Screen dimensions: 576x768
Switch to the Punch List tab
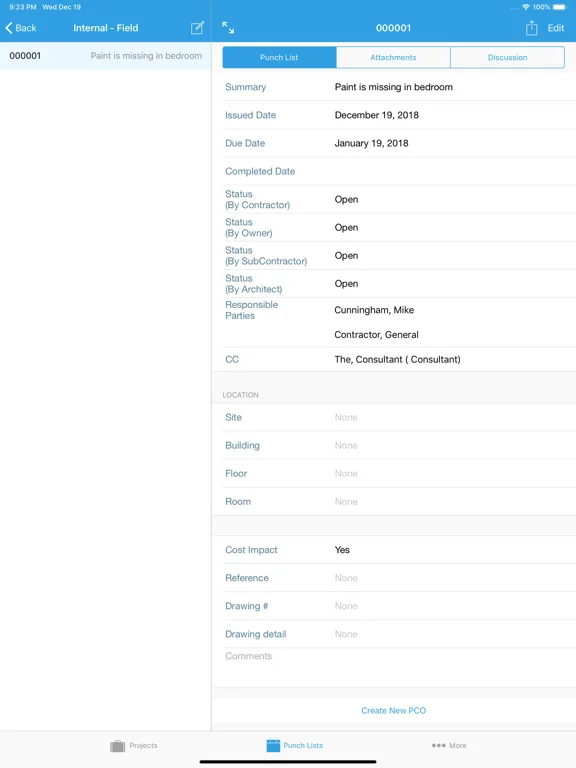click(279, 57)
